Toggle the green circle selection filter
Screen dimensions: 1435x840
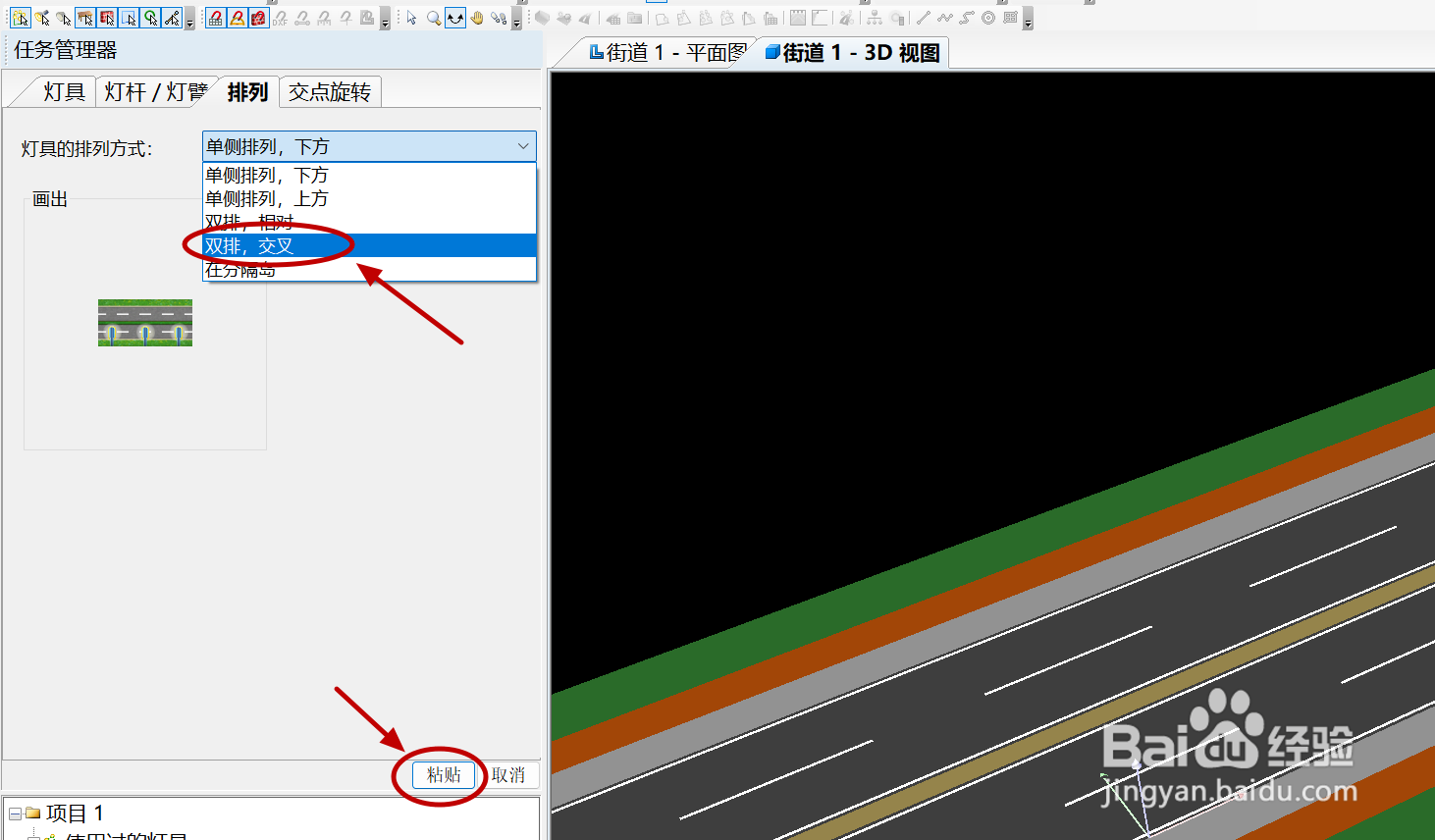click(150, 18)
